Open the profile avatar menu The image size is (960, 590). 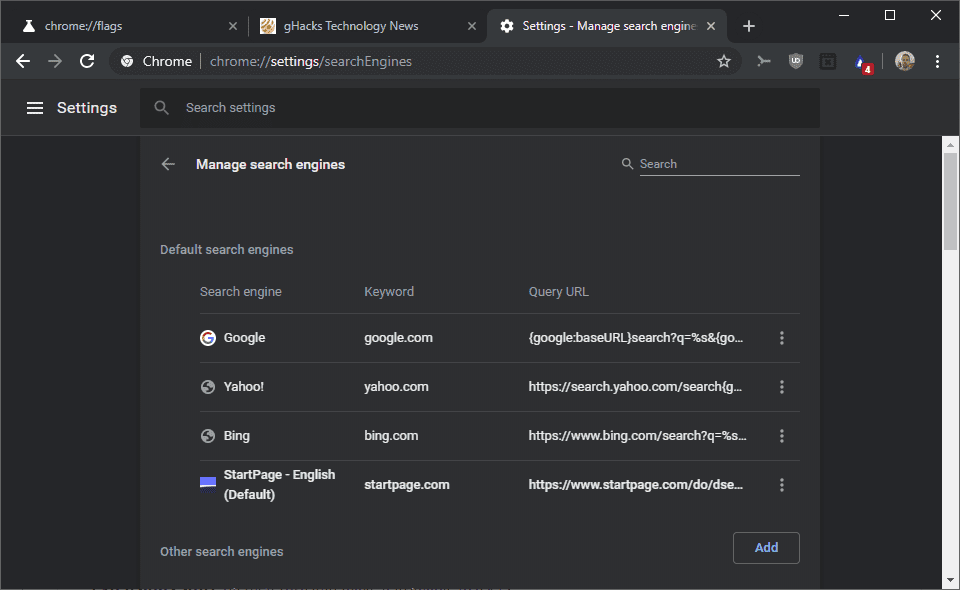coord(904,61)
